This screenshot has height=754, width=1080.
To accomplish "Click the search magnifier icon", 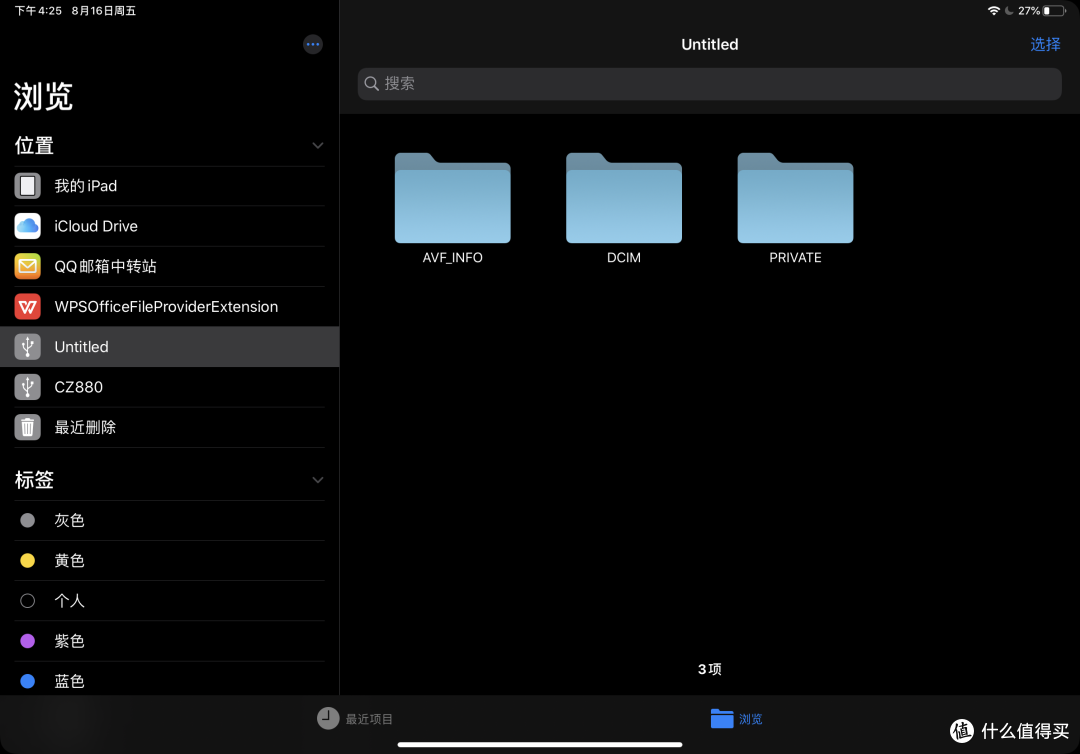I will tap(371, 83).
